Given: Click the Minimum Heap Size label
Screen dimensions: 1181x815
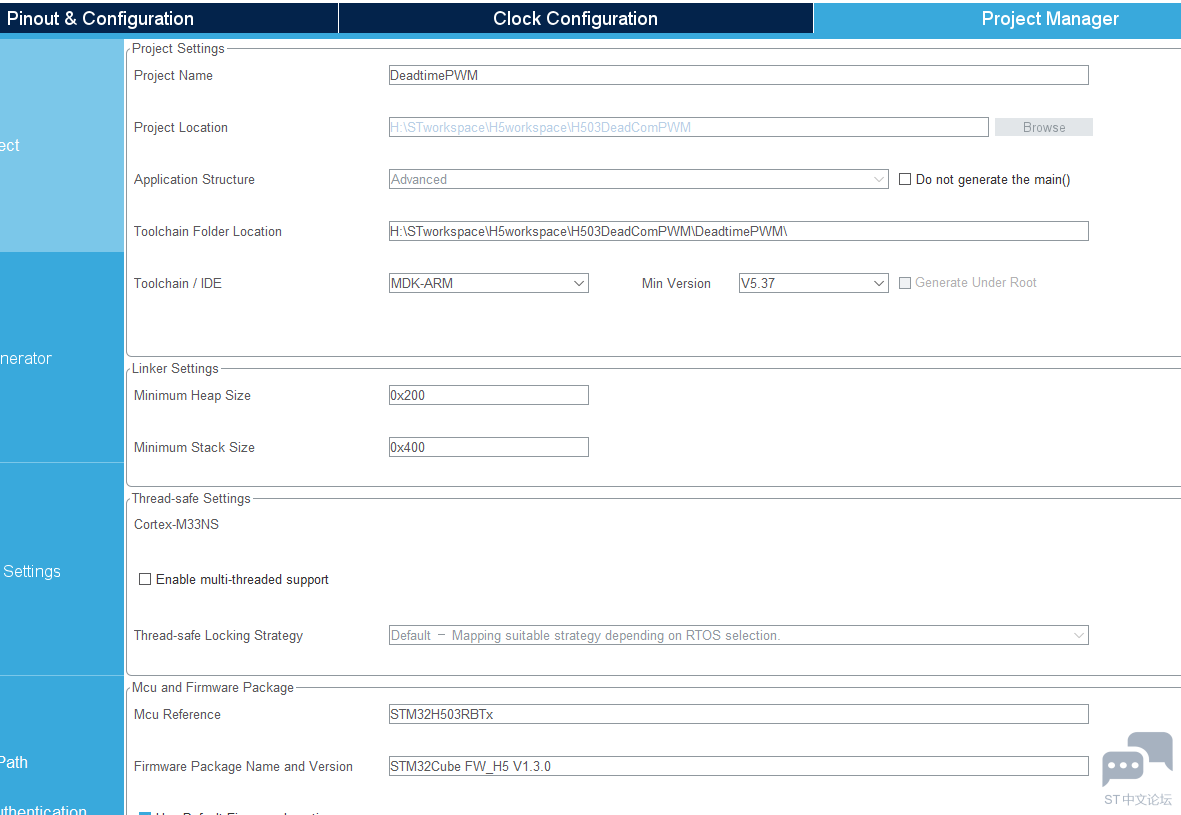Looking at the screenshot, I should [x=192, y=395].
